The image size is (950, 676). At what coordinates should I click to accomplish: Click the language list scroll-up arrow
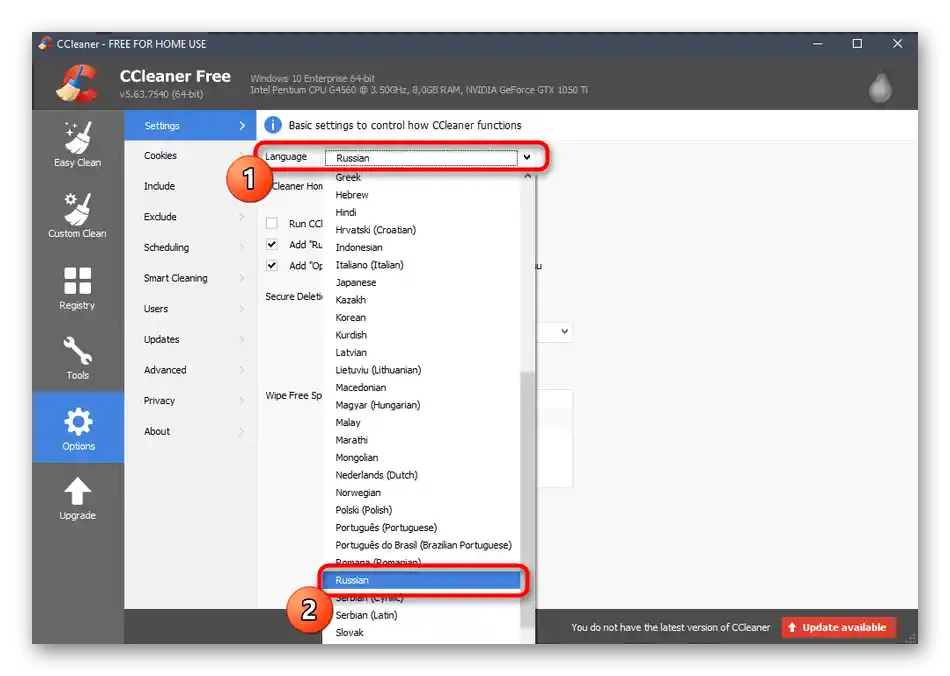[527, 176]
